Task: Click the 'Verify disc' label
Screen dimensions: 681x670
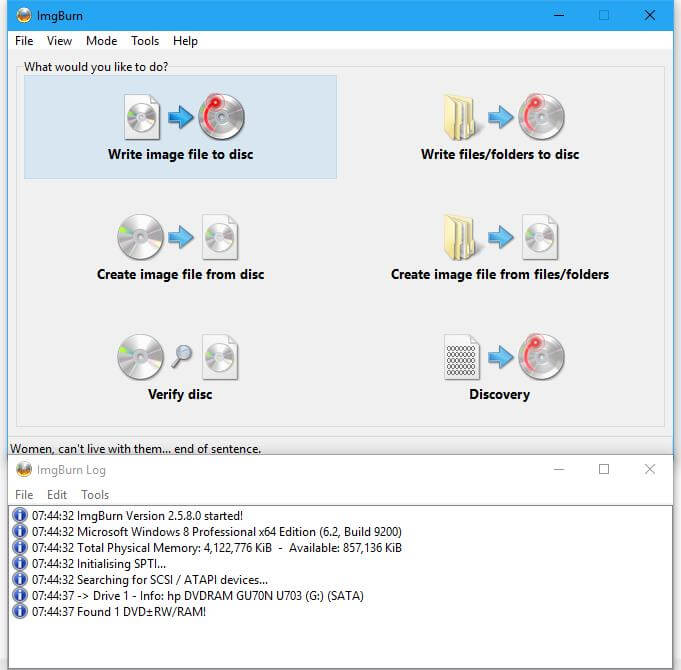Action: point(180,394)
